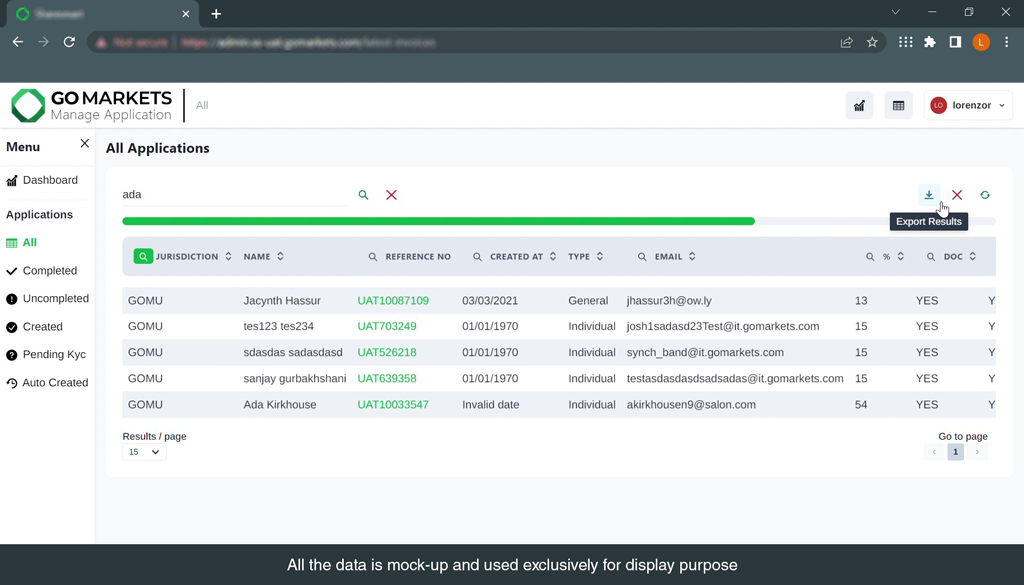The height and width of the screenshot is (585, 1024).
Task: Click green Jurisdiction search filter icon
Action: pyautogui.click(x=143, y=256)
